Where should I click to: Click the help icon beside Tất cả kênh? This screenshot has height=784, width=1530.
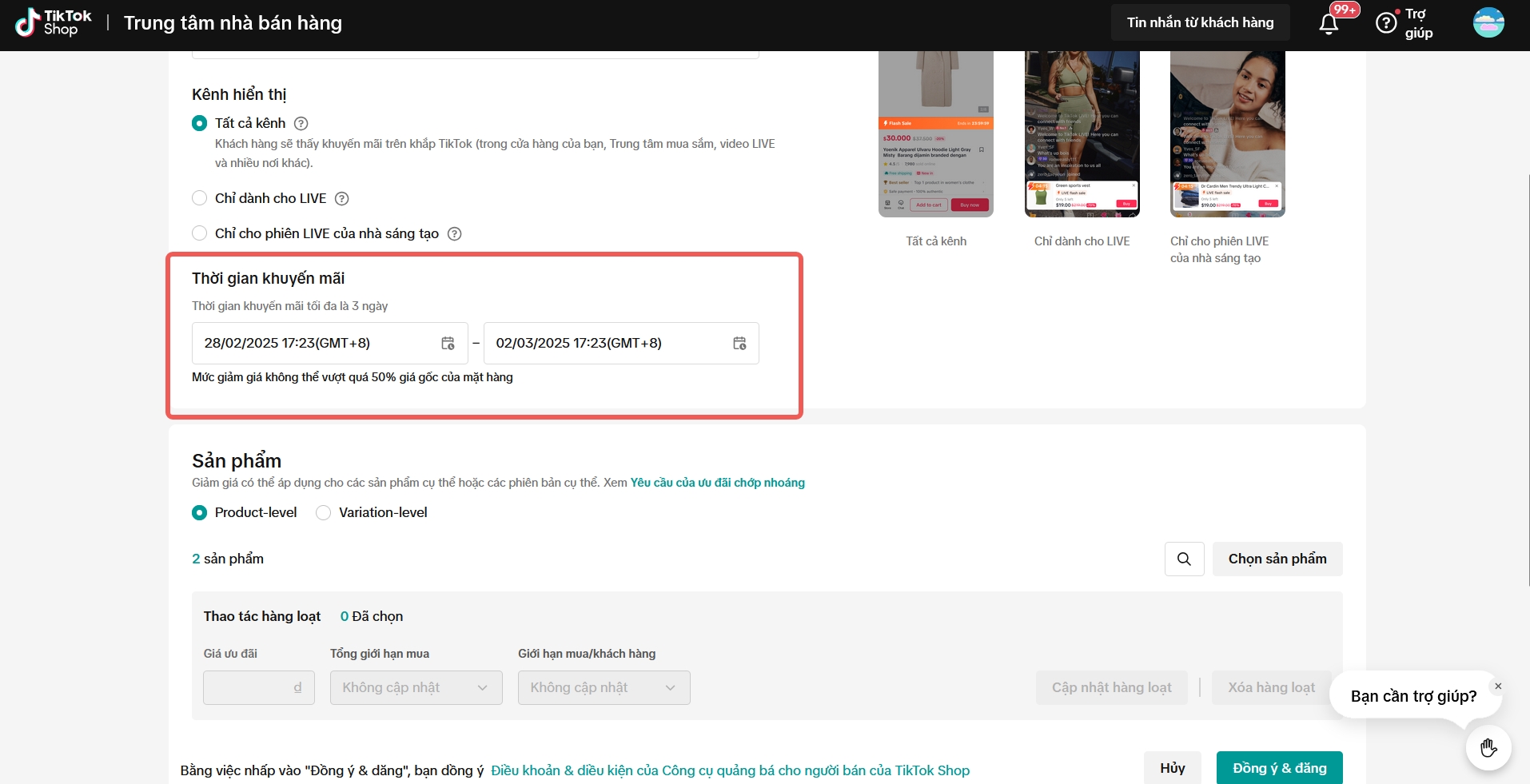click(301, 123)
